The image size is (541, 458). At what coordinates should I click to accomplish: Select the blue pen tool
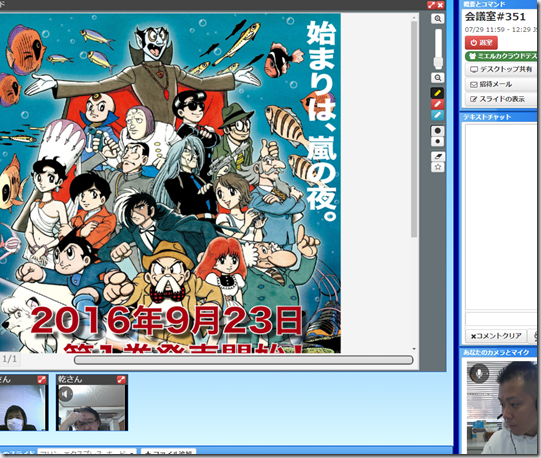437,115
